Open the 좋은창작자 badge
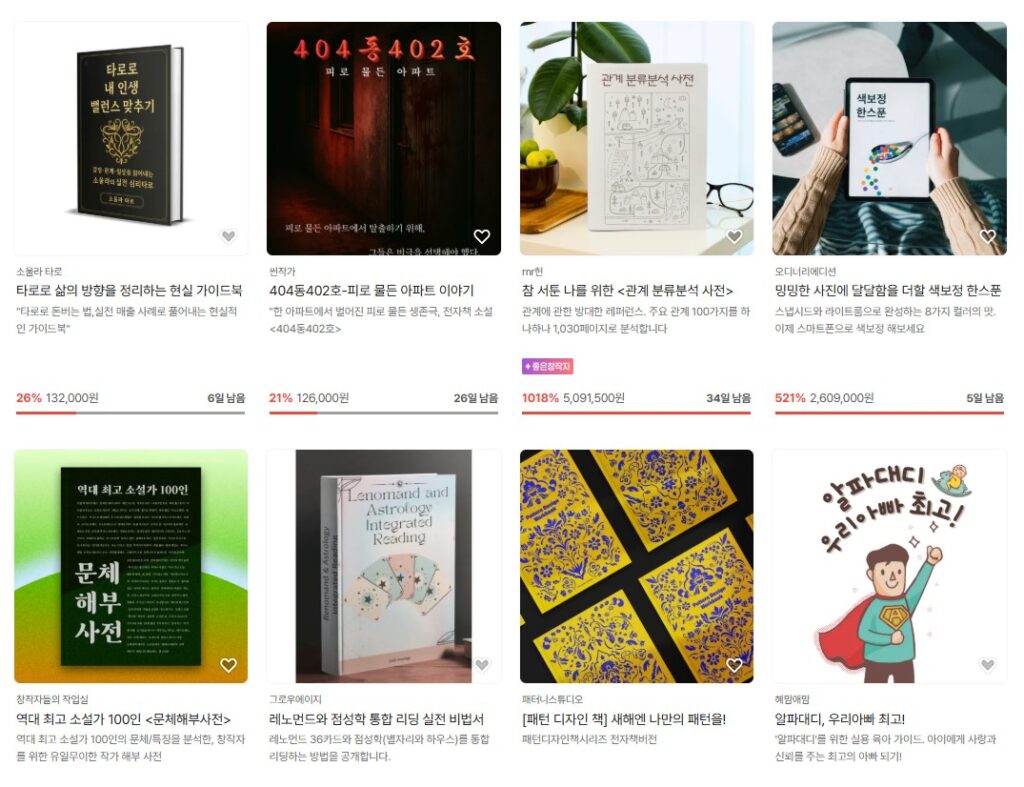Image resolution: width=1024 pixels, height=787 pixels. tap(547, 366)
